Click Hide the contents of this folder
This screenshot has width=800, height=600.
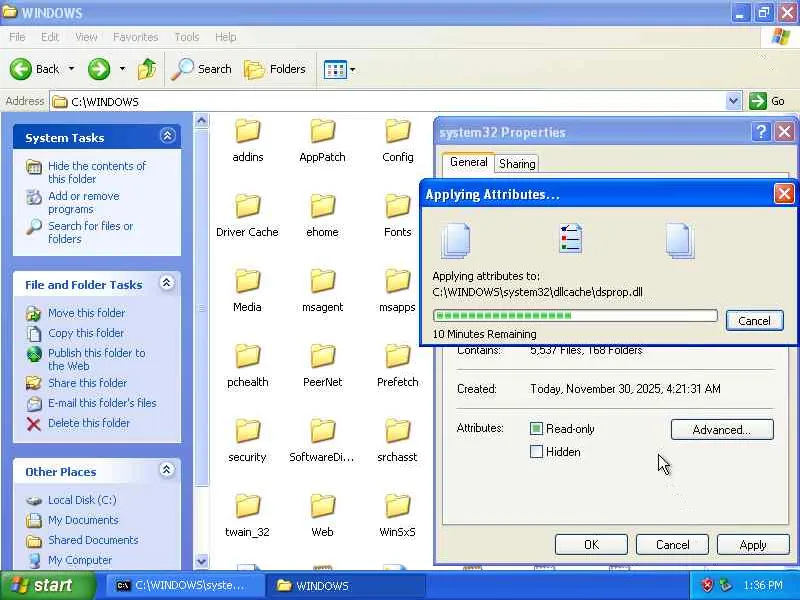coord(96,172)
